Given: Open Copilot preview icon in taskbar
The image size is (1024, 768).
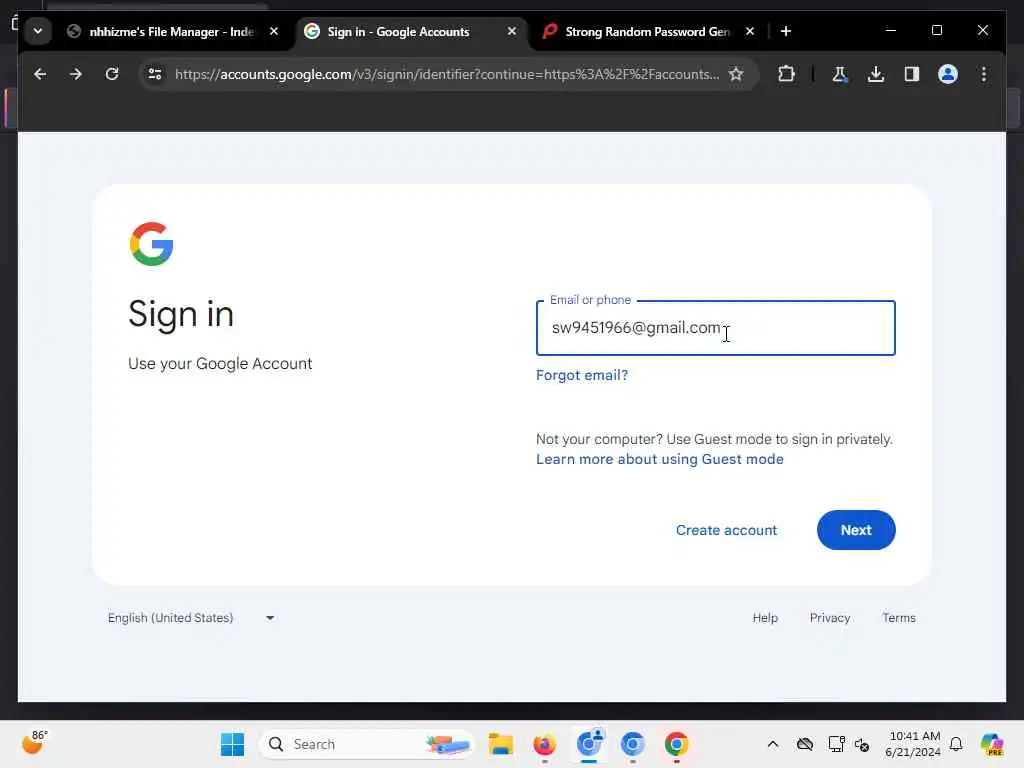Looking at the screenshot, I should click(992, 744).
